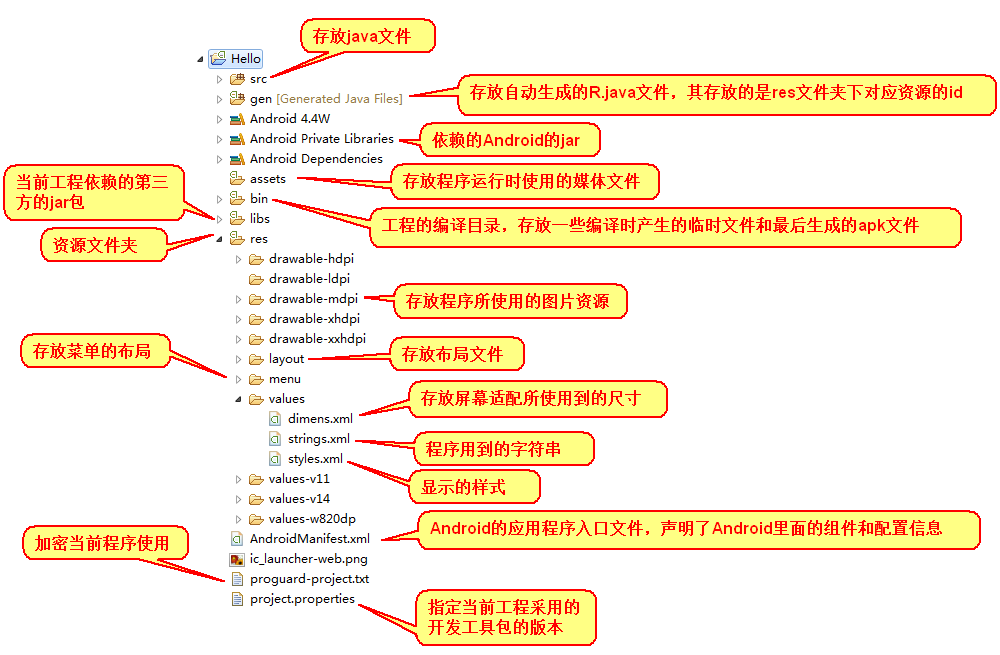
Task: Expand the drawable-hdpi folder arrow
Action: [x=238, y=260]
